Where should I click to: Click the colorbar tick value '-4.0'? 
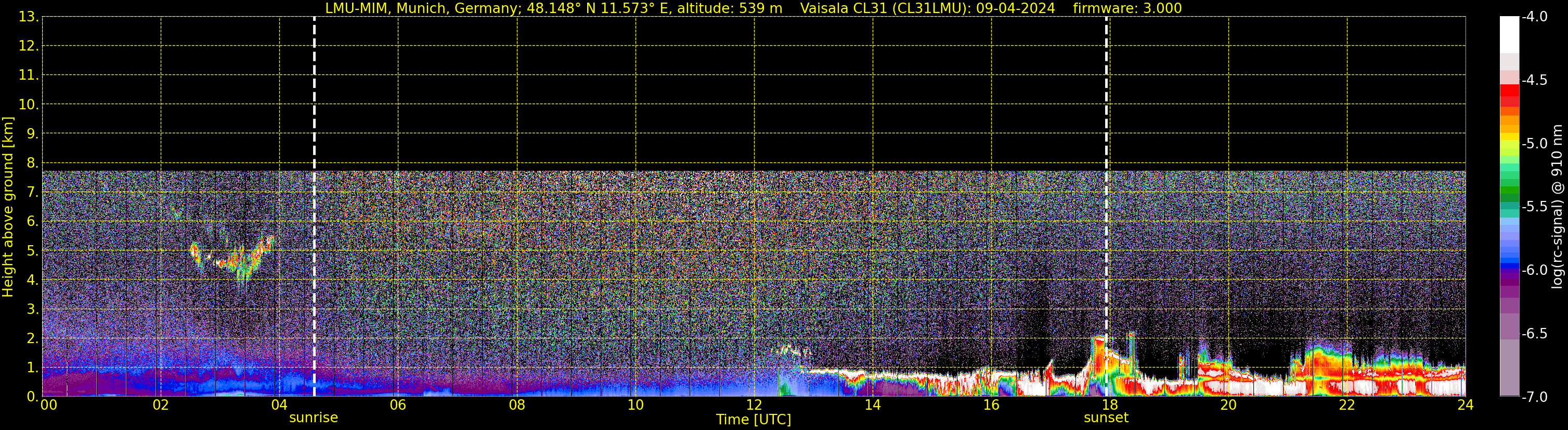[1534, 17]
